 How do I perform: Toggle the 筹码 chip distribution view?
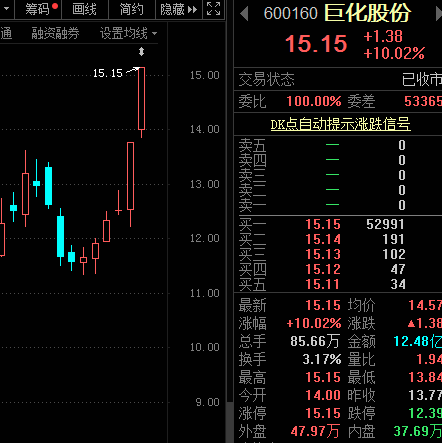pyautogui.click(x=37, y=9)
